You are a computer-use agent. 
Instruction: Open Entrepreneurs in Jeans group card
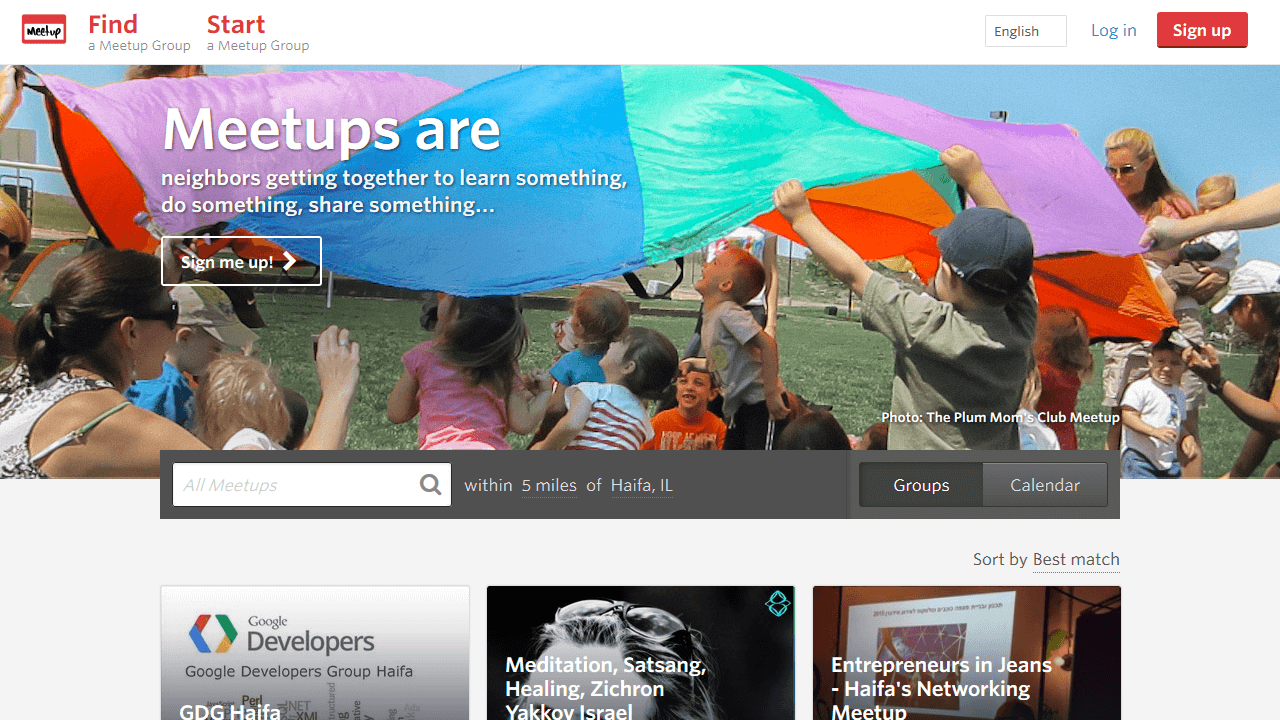967,653
